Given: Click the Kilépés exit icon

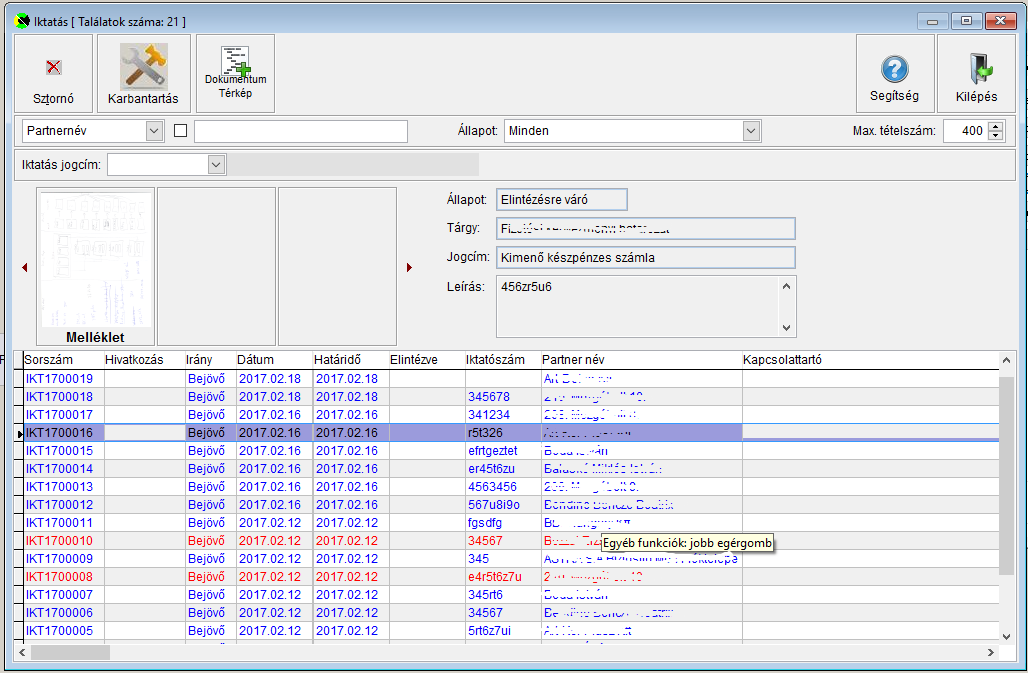Looking at the screenshot, I should click(x=976, y=69).
